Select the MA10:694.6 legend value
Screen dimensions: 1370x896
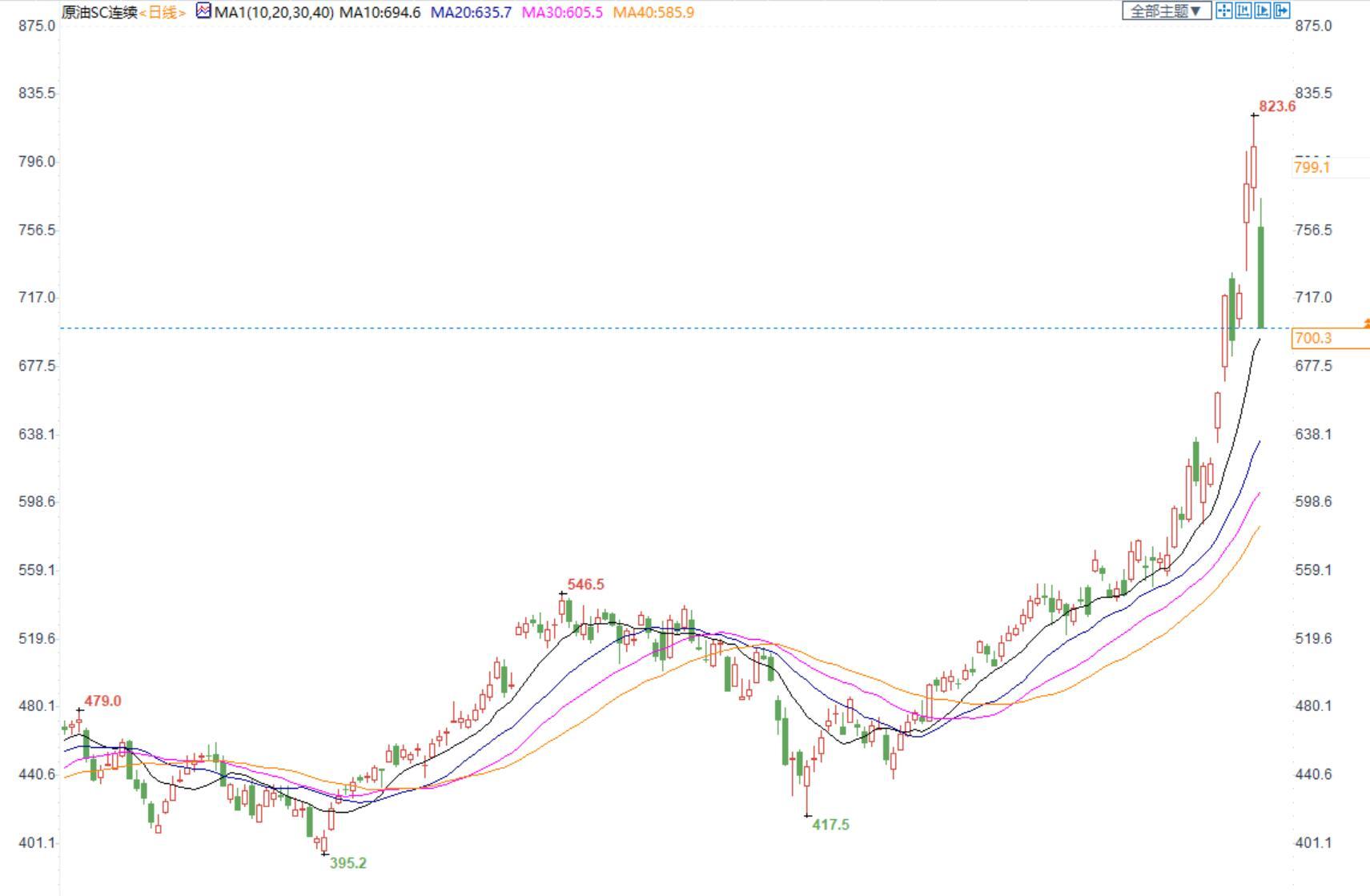tap(380, 13)
